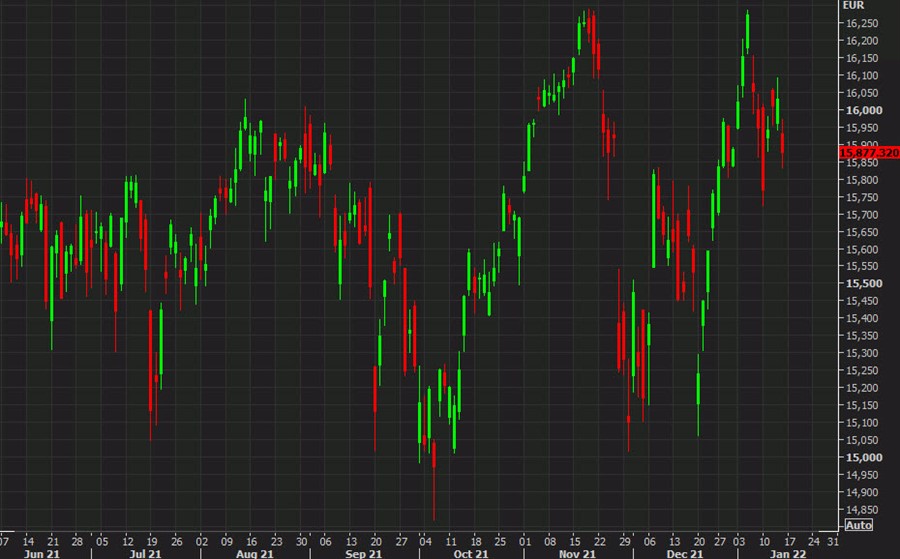The image size is (900, 559).
Task: Click date tick 04 on time axis
Action: [x=425, y=541]
